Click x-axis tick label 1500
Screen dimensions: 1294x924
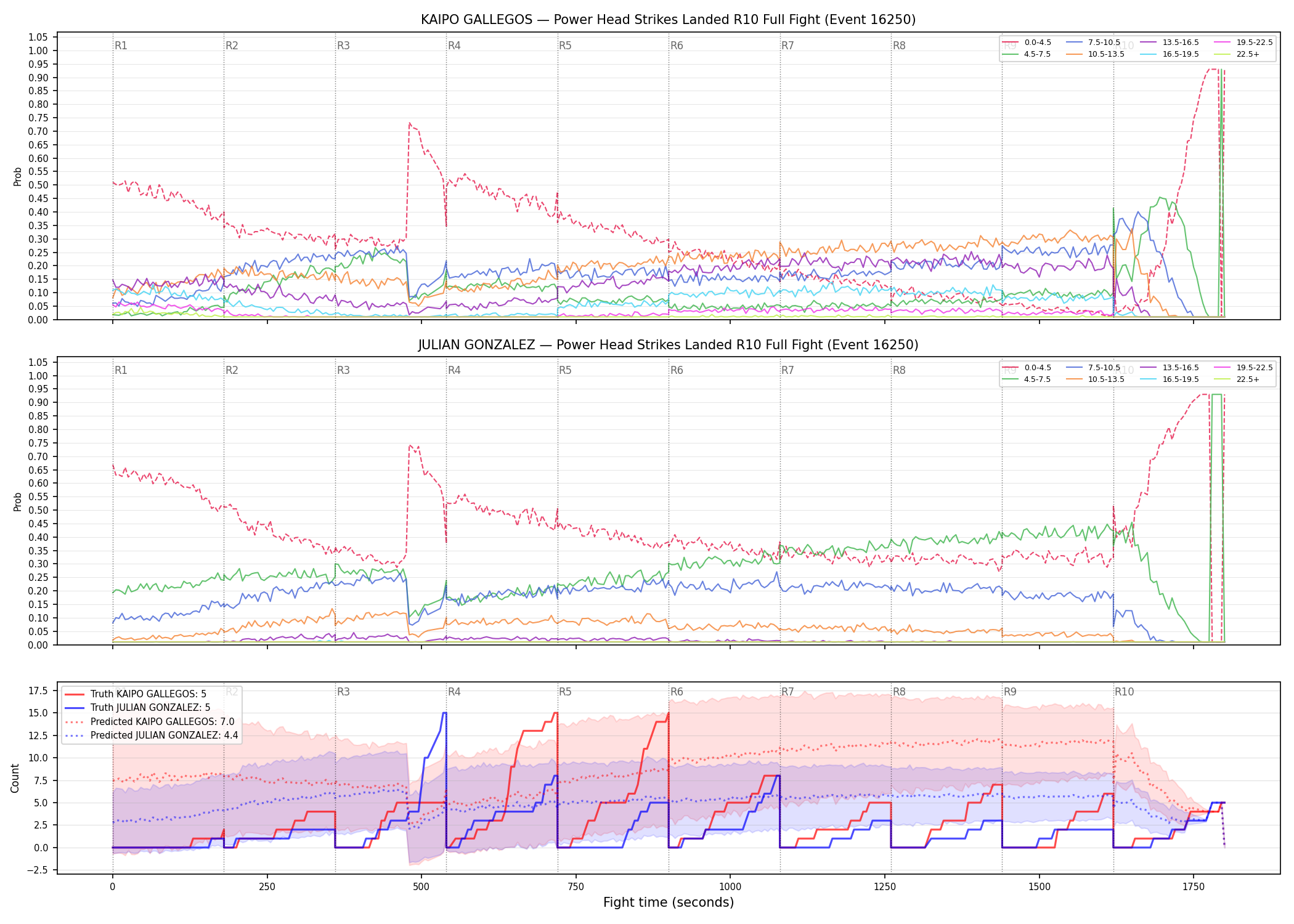1040,887
